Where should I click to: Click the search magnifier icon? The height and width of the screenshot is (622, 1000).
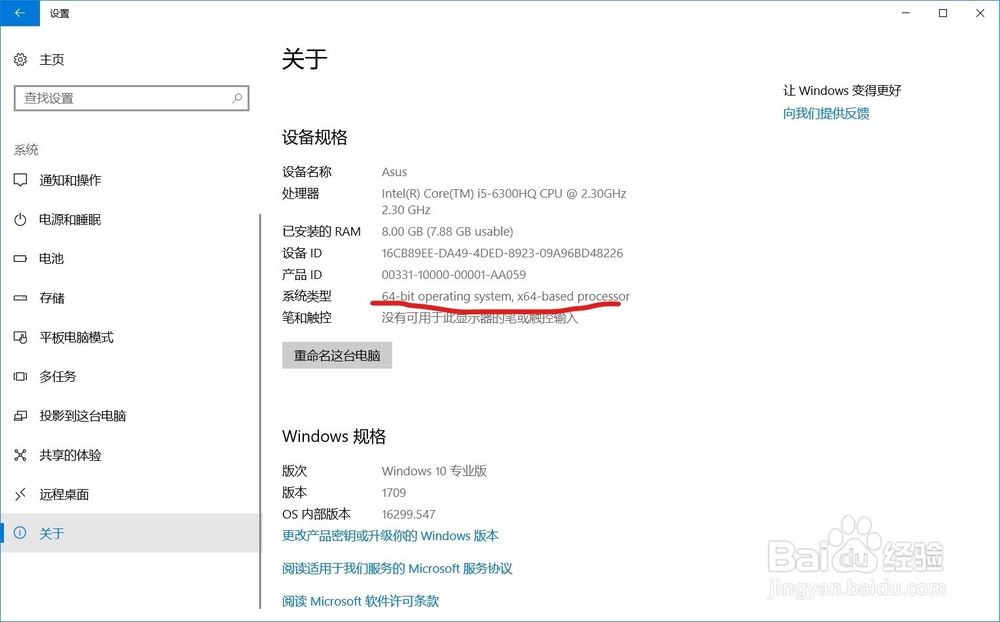(x=237, y=98)
